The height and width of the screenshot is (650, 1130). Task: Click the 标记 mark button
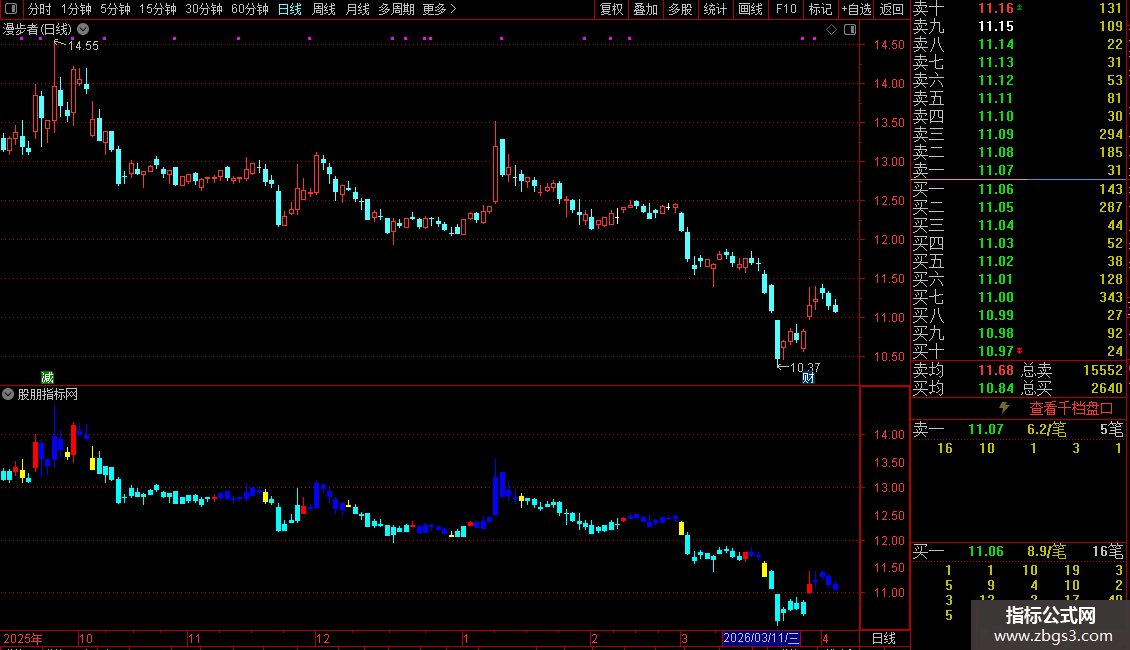click(820, 9)
